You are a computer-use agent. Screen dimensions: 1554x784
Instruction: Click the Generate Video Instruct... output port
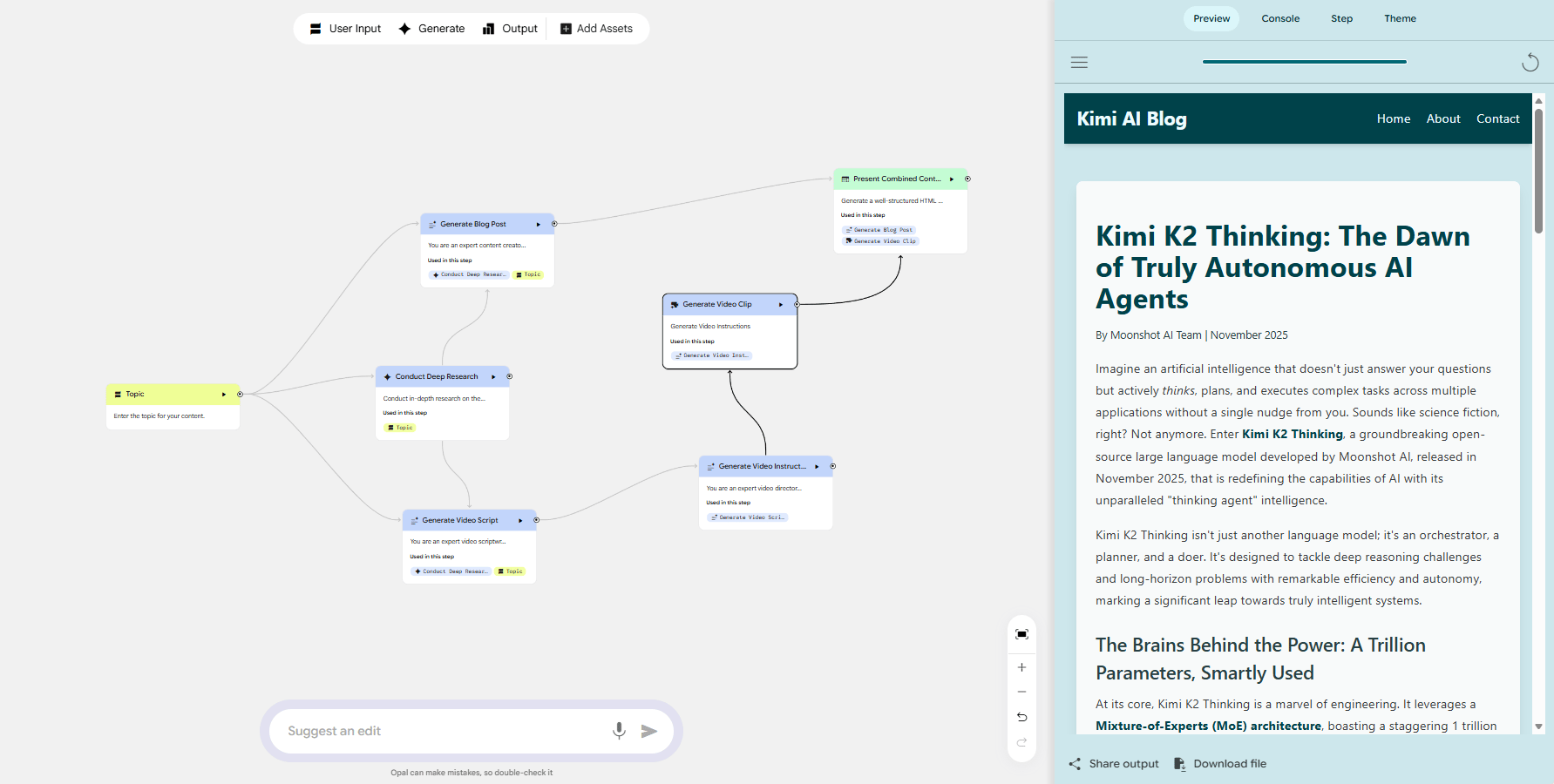click(x=833, y=466)
